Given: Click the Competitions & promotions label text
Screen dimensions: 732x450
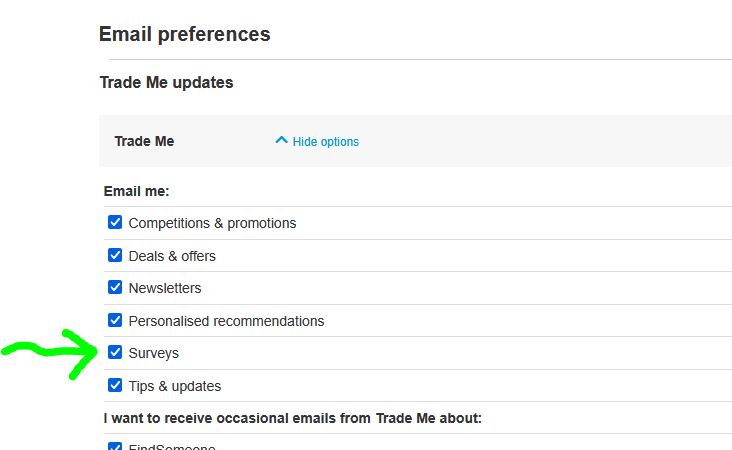Looking at the screenshot, I should point(212,223).
